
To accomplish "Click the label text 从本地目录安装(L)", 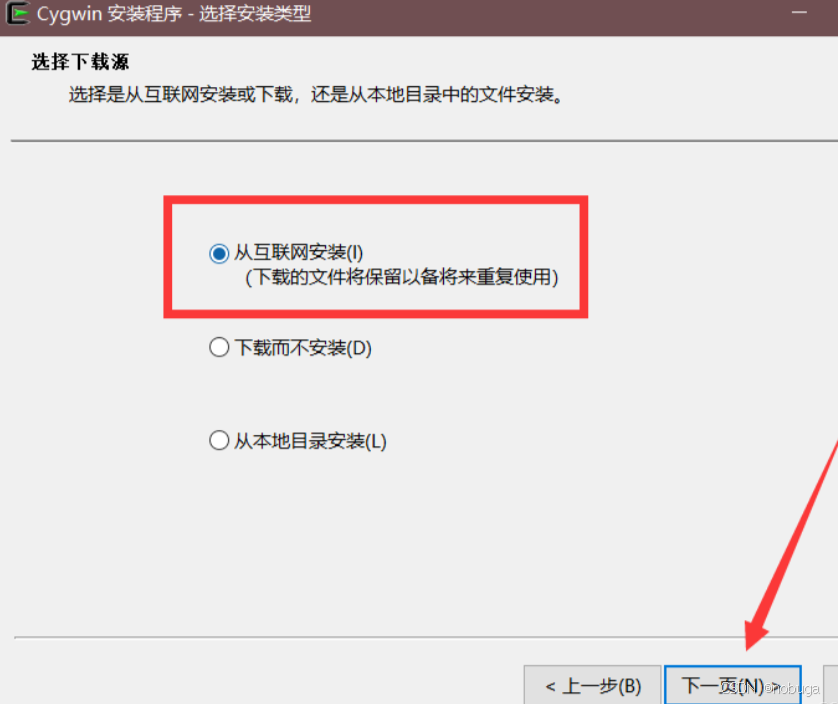I will click(310, 442).
